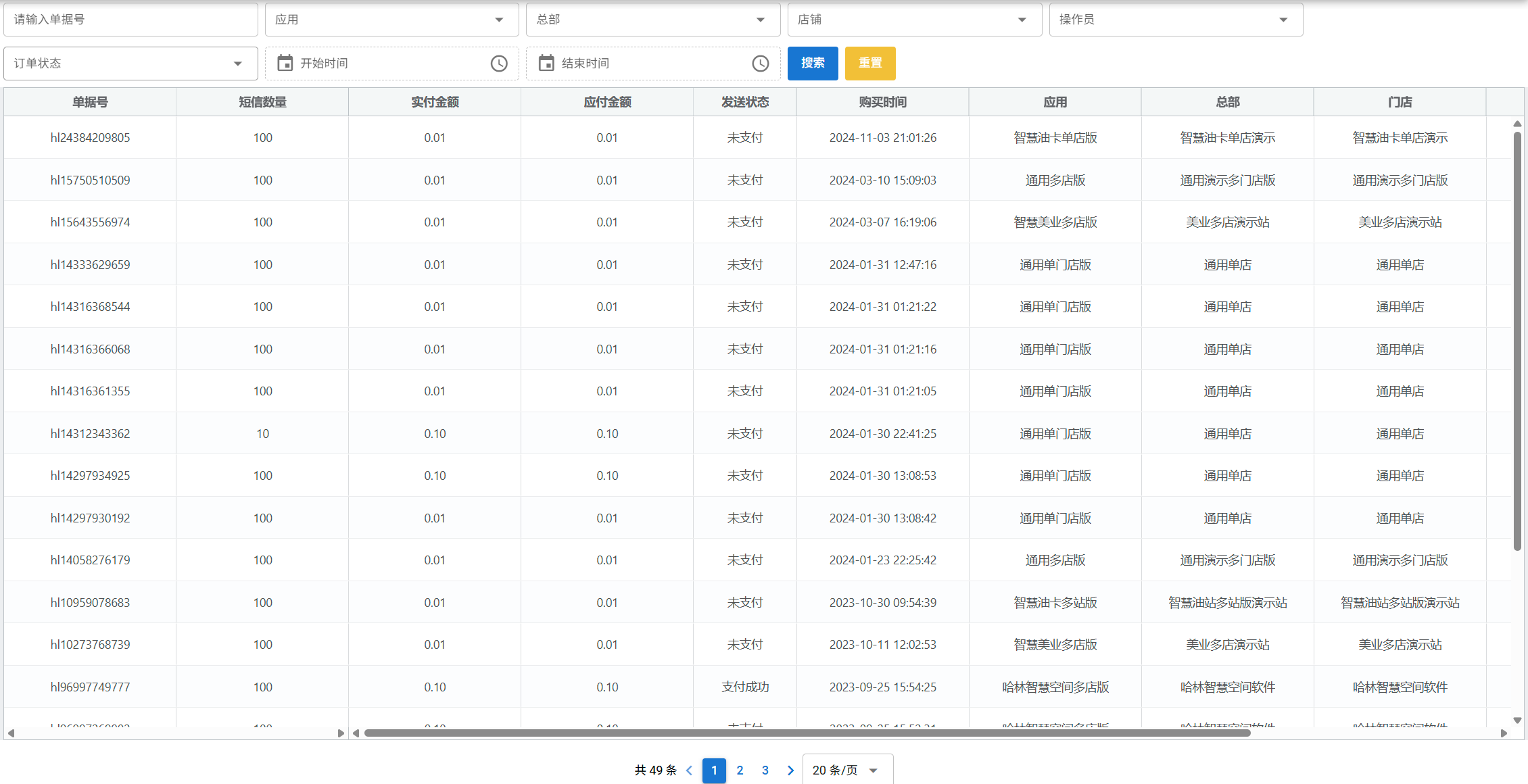Click right arrow of fixed column scrollbar
This screenshot has height=784, width=1528.
tap(341, 733)
